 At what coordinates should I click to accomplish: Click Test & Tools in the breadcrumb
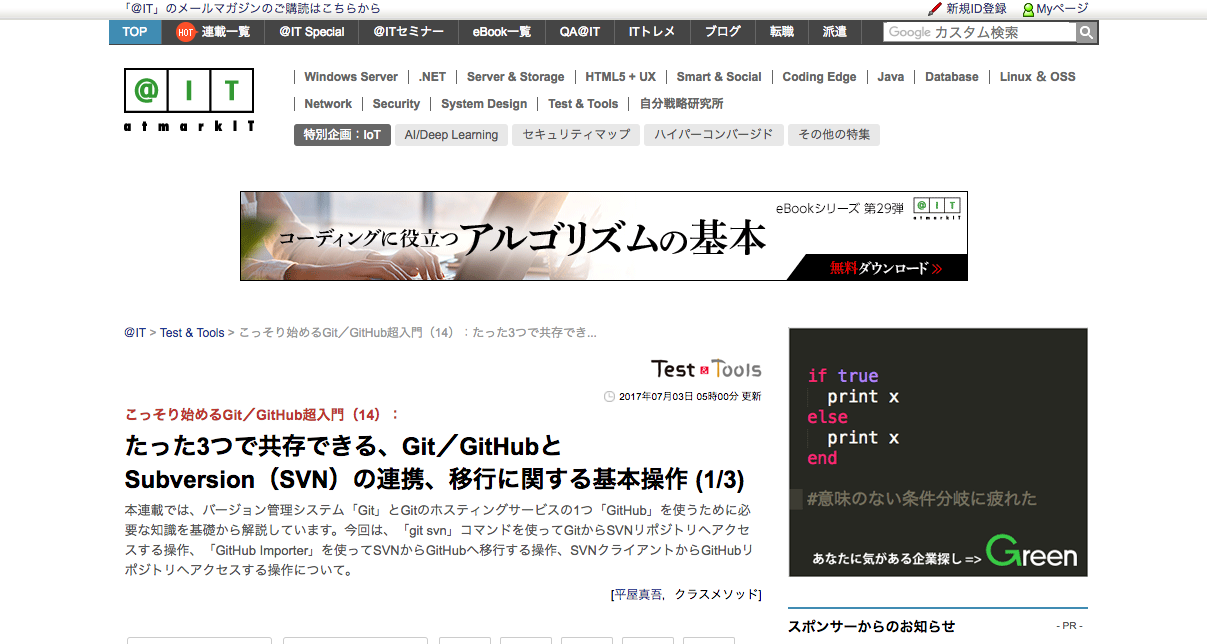[192, 333]
